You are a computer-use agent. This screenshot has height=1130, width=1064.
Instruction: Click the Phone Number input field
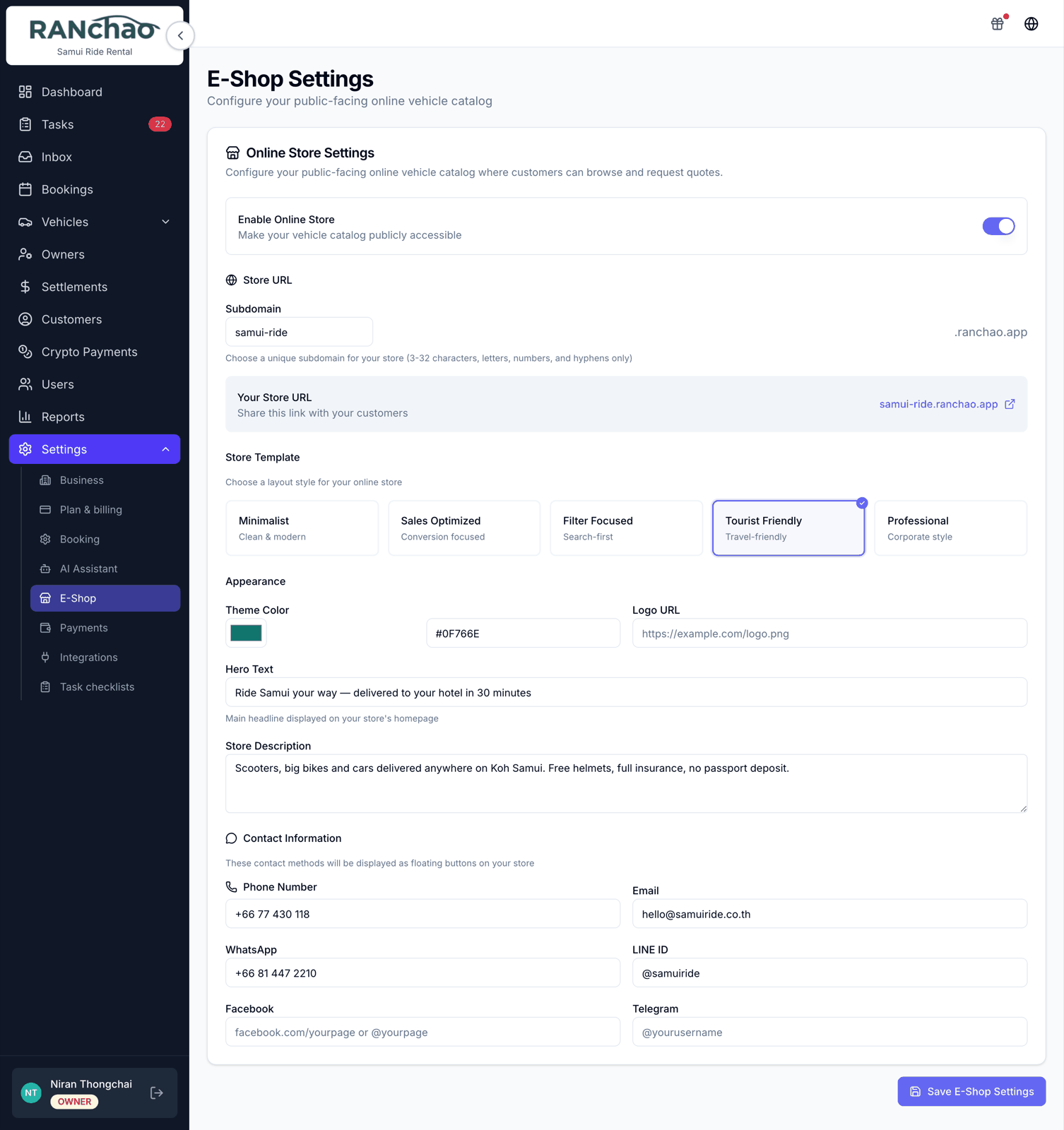(422, 914)
